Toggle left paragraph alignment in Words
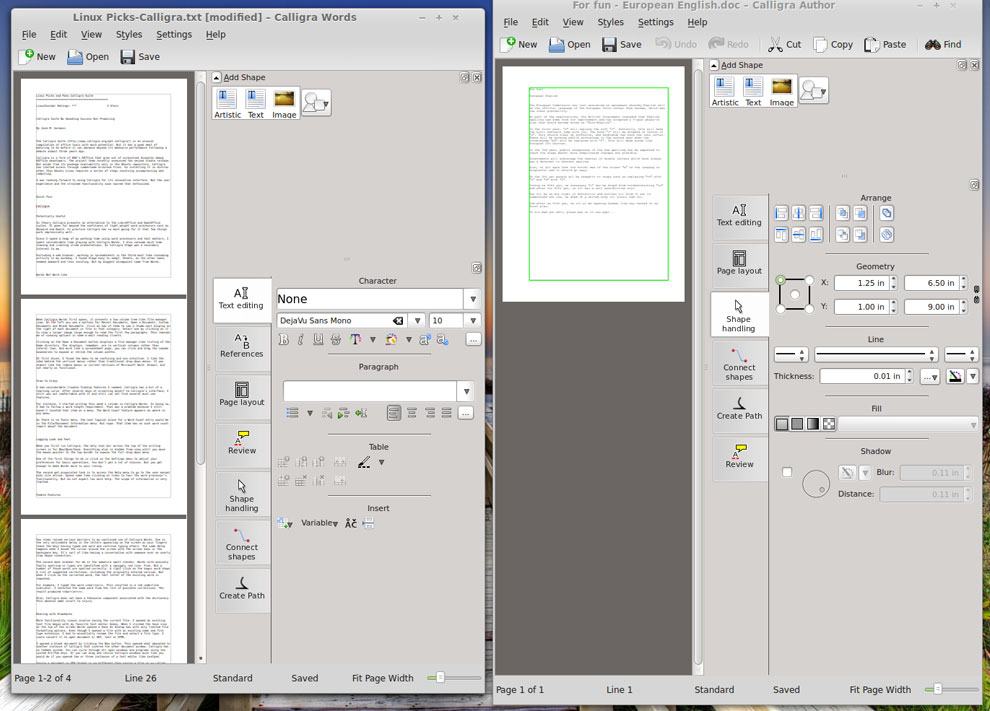The image size is (990, 711). [394, 413]
